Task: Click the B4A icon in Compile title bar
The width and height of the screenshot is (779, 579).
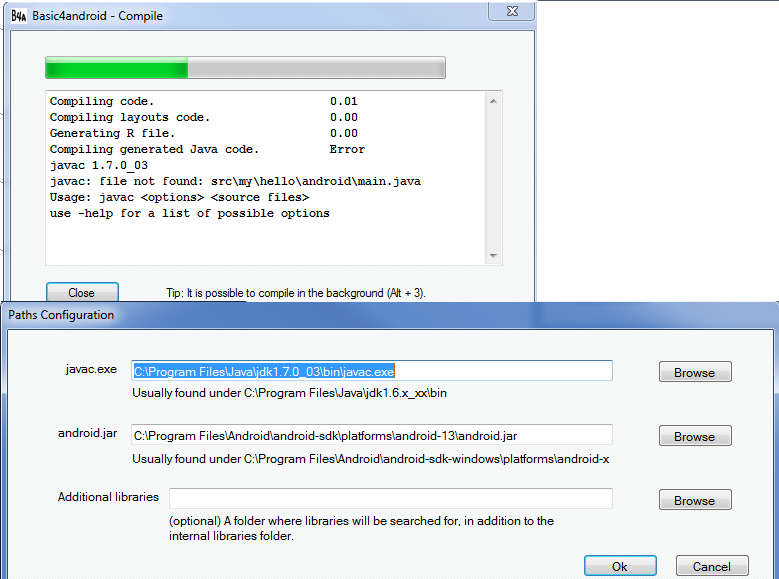Action: 18,16
